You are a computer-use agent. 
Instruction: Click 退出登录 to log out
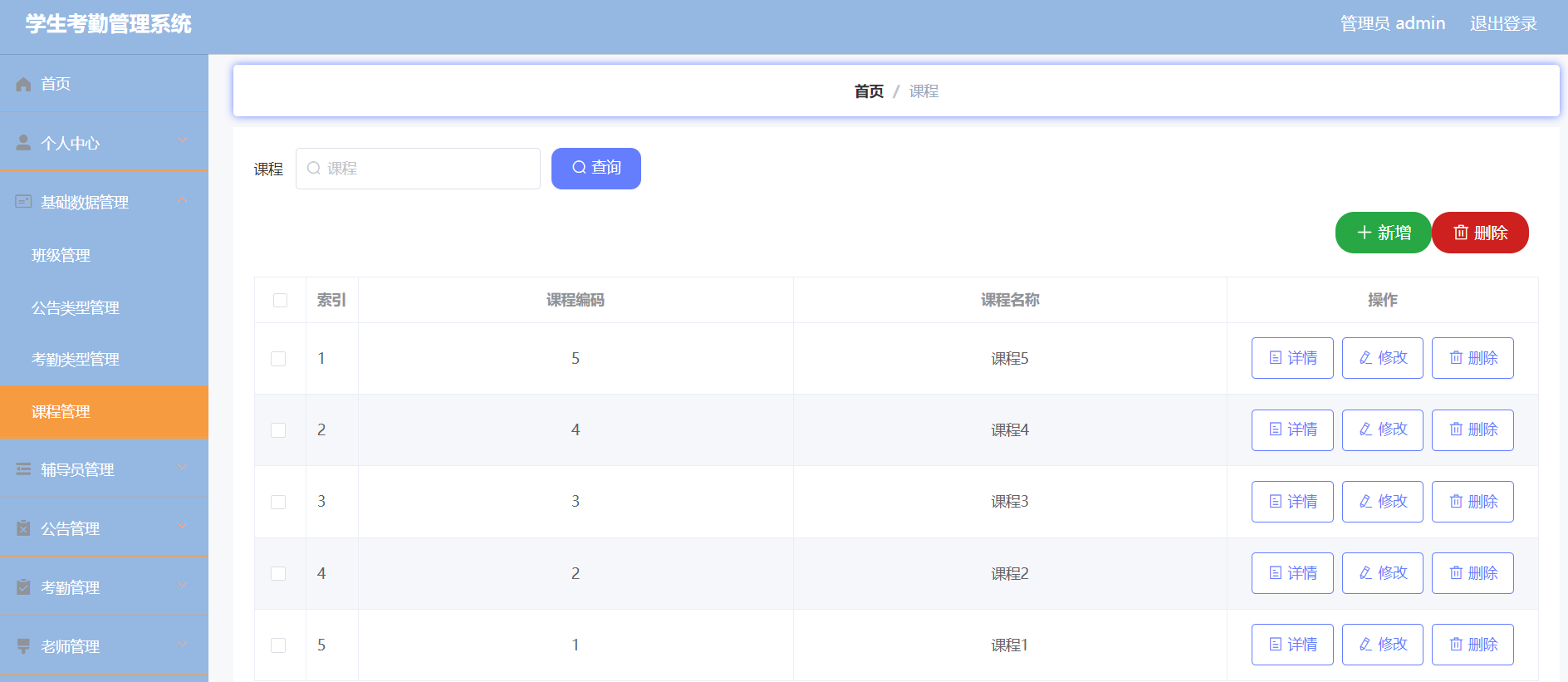click(1503, 23)
